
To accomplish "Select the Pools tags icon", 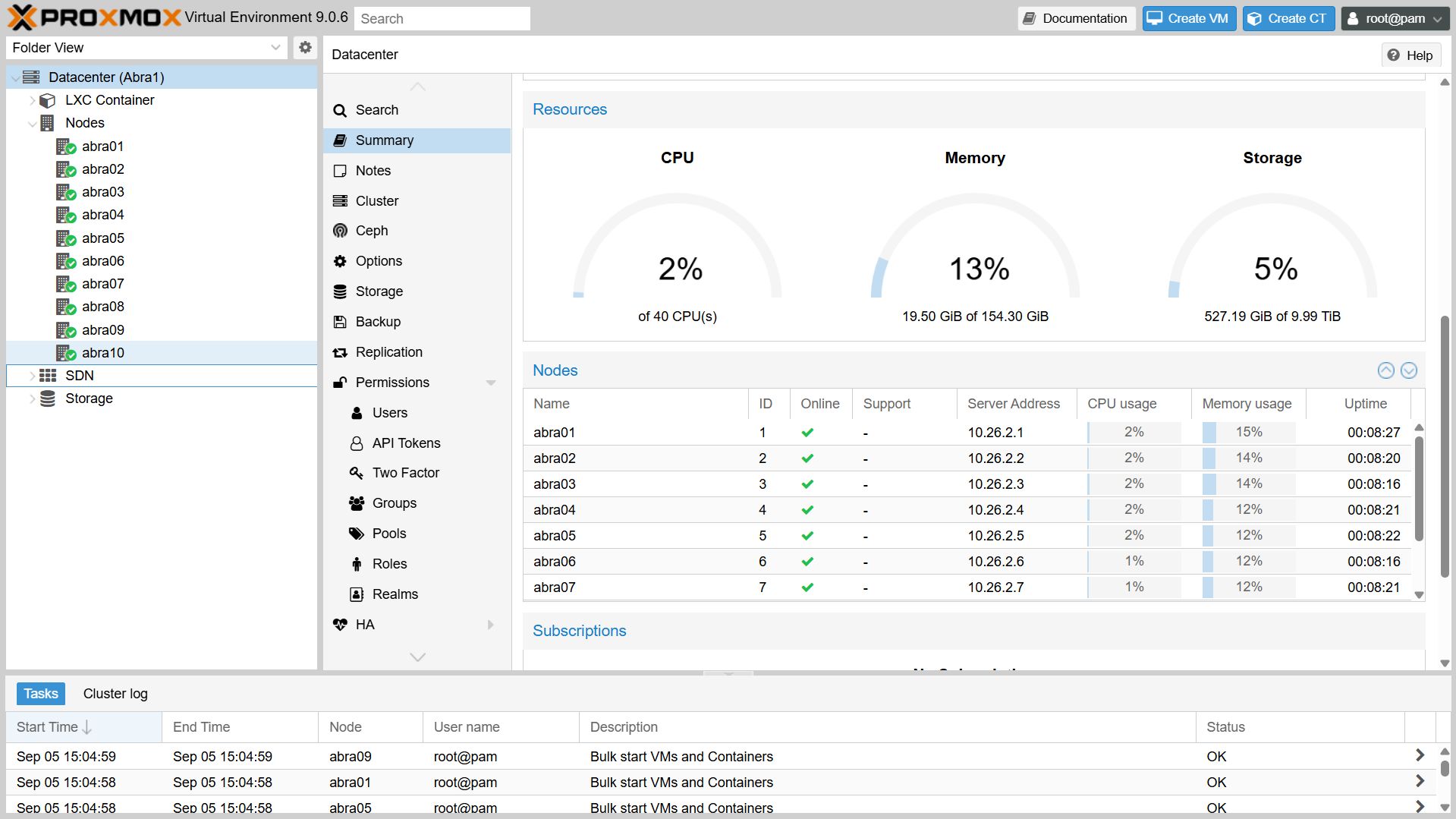I will point(356,534).
